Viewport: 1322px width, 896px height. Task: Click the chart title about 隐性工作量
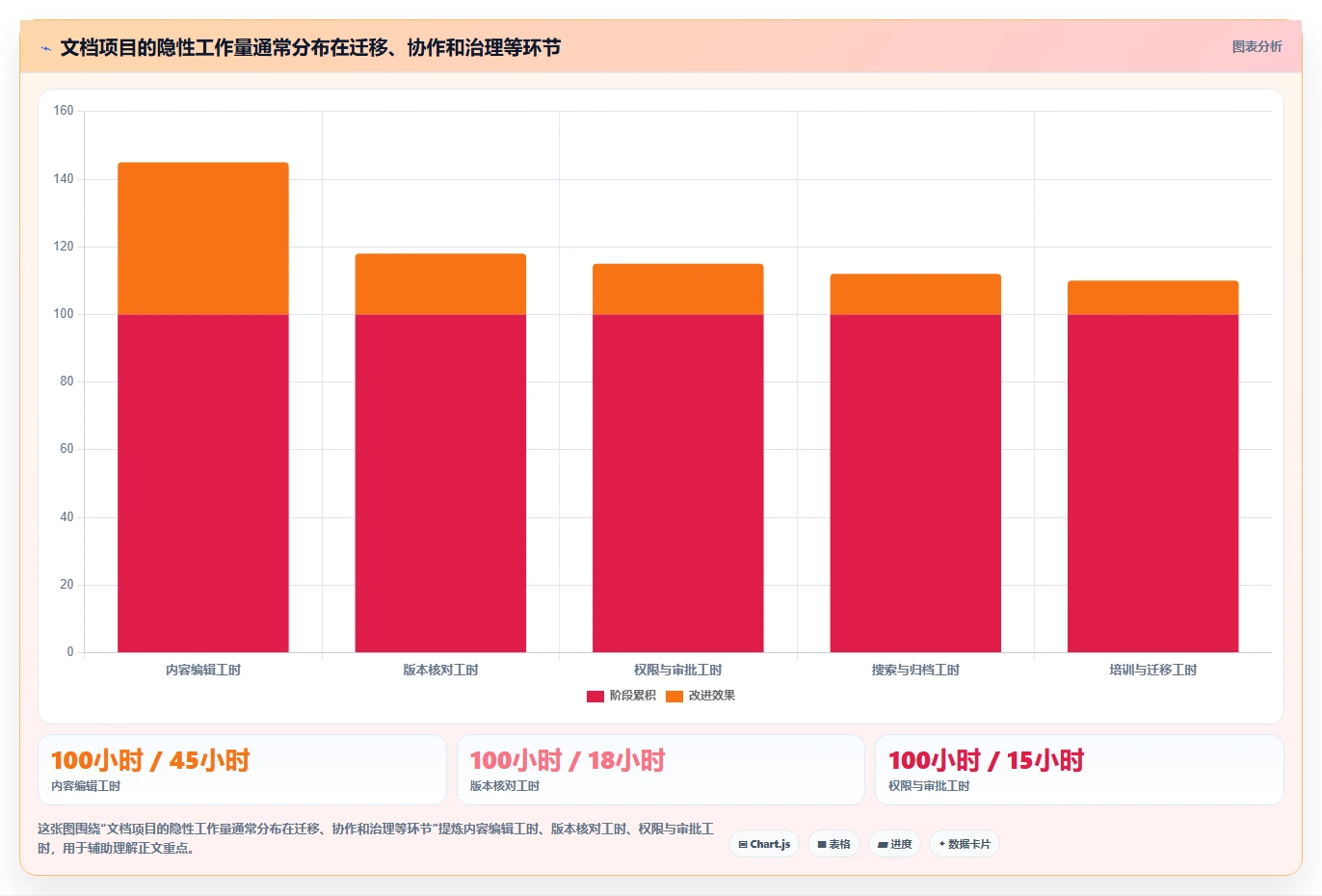(x=310, y=47)
